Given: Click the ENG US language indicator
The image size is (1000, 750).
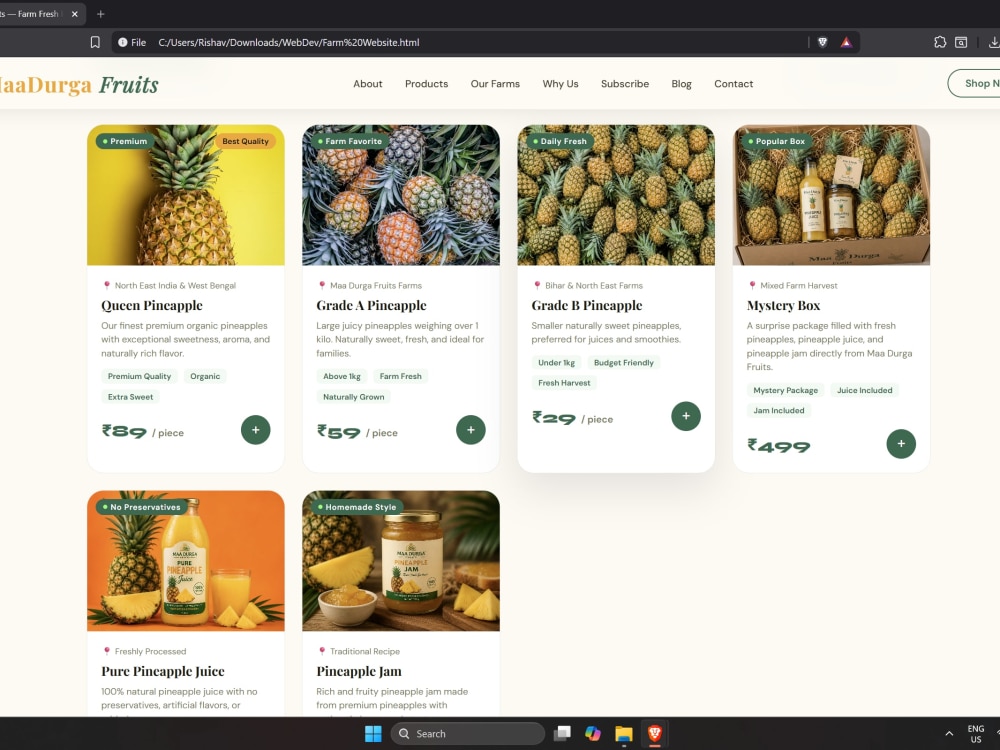Looking at the screenshot, I should click(x=976, y=733).
